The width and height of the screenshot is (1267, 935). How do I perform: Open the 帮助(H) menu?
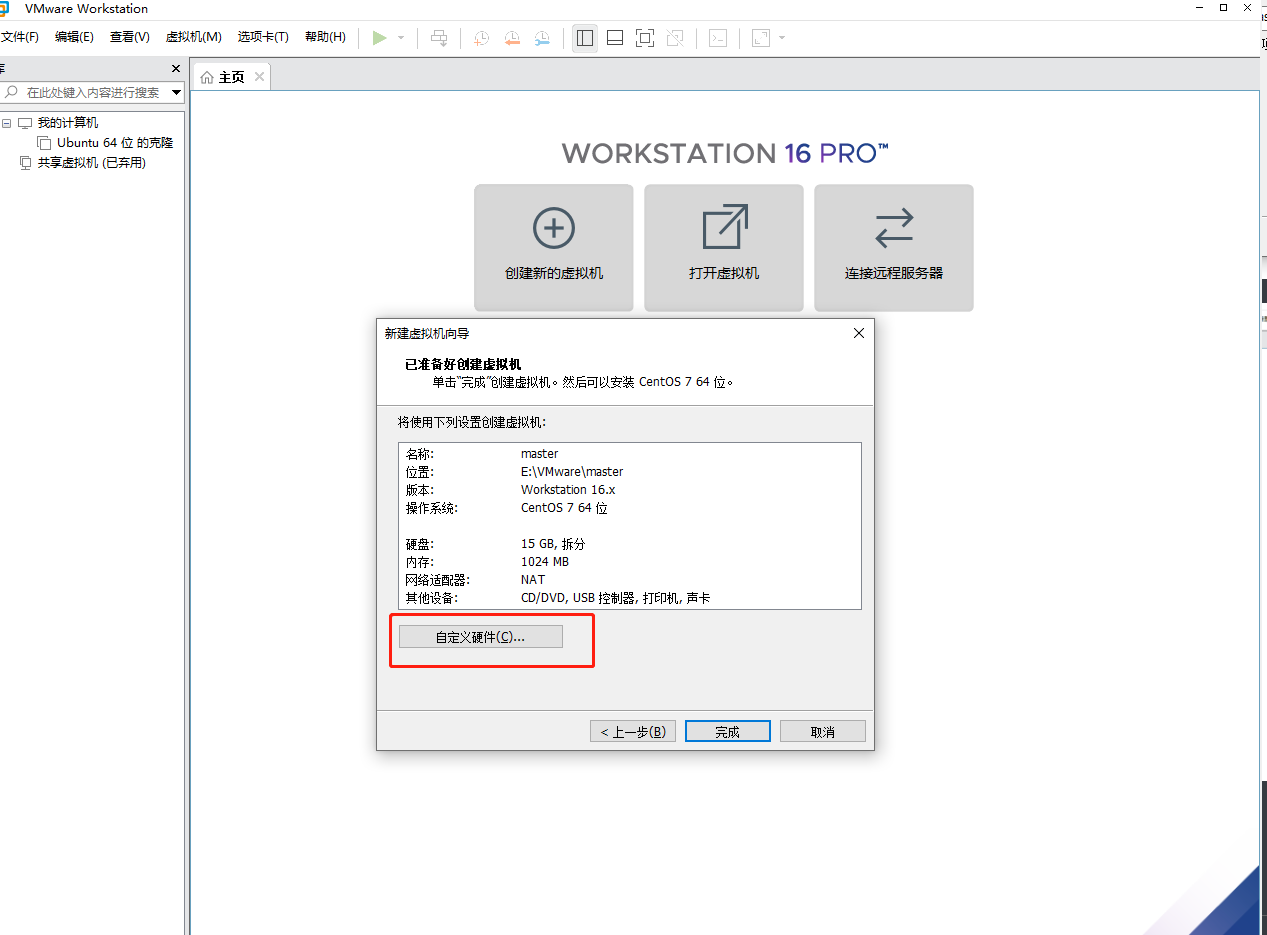coord(325,37)
